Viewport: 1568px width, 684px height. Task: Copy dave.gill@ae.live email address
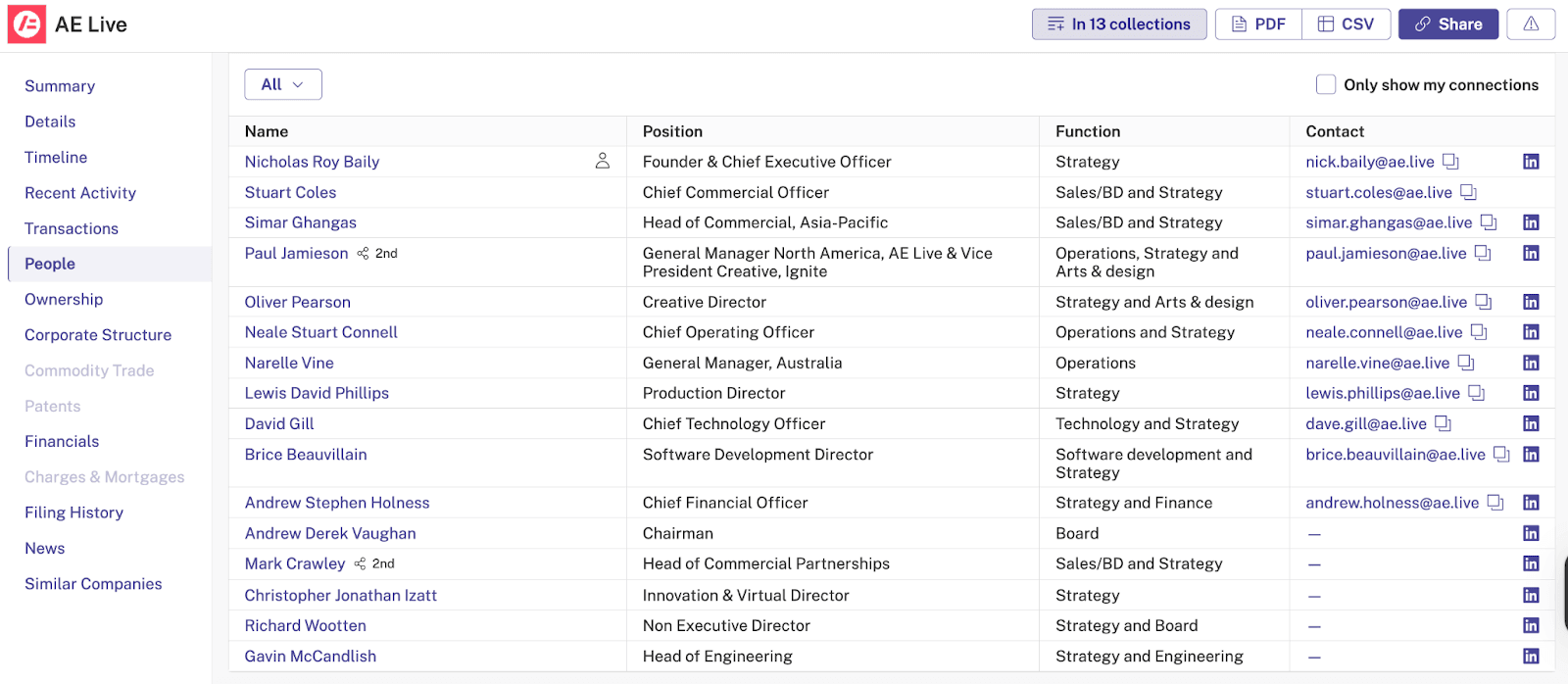coord(1443,423)
